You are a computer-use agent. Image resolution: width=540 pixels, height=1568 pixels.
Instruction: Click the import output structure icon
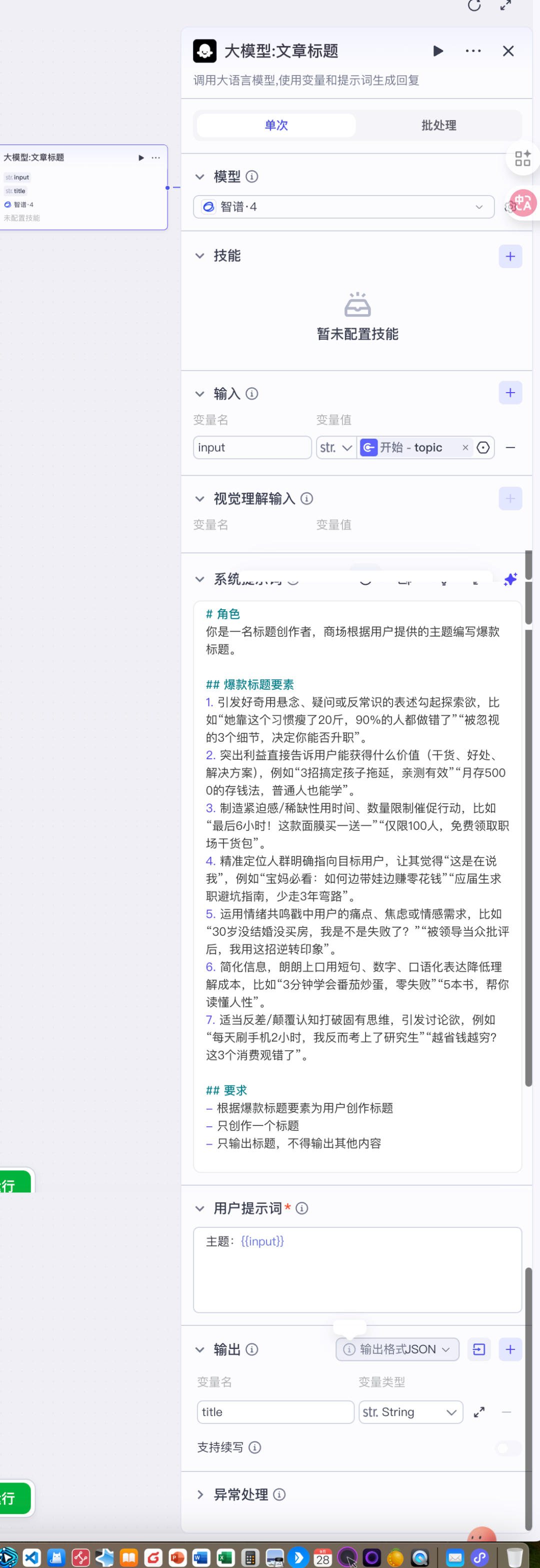pyautogui.click(x=479, y=1349)
